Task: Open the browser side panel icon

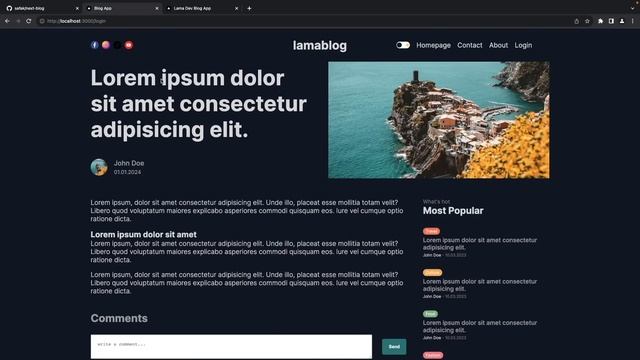Action: pos(611,21)
